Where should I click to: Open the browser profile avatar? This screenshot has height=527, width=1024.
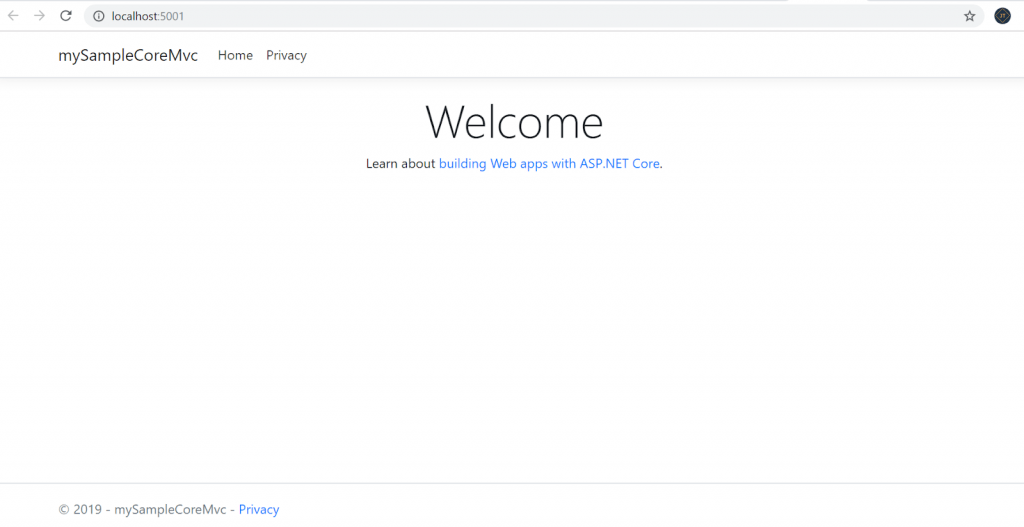pyautogui.click(x=1002, y=16)
